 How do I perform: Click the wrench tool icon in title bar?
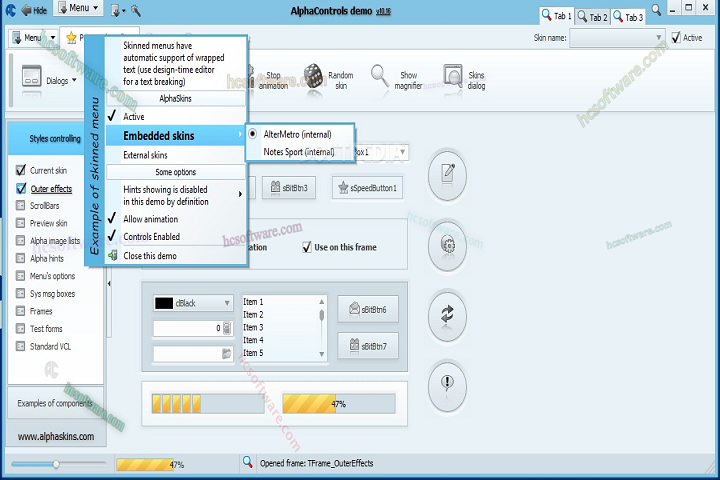[136, 10]
